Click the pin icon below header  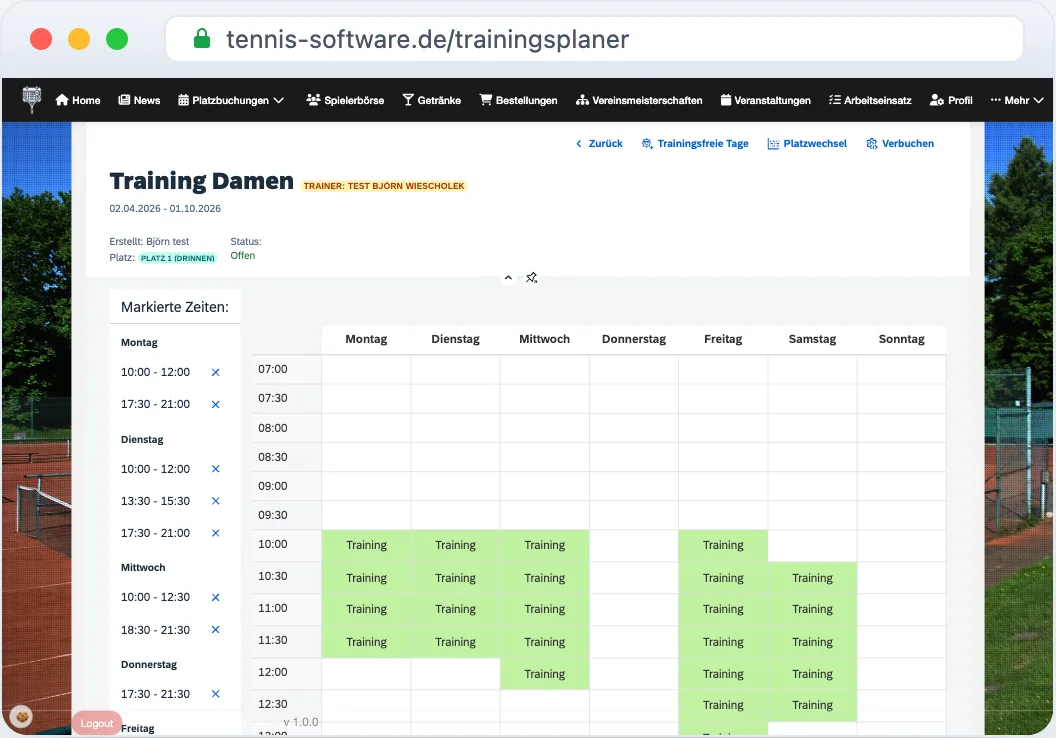[531, 277]
